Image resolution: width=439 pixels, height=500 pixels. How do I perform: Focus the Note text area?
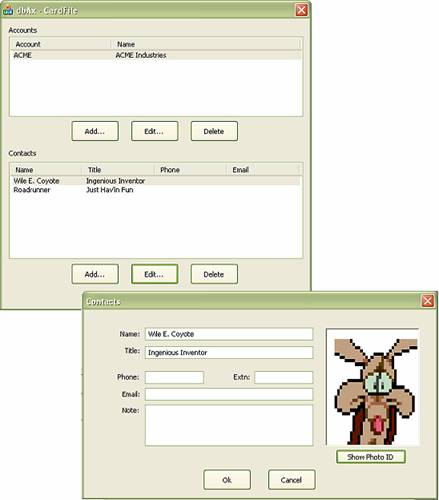[x=229, y=425]
